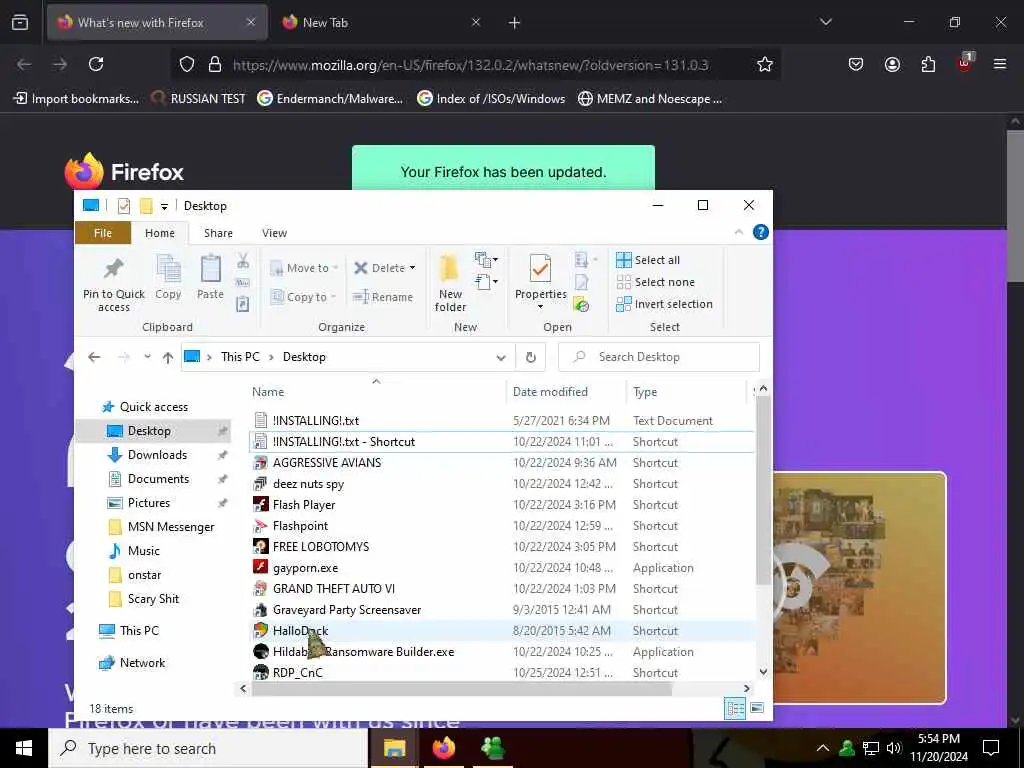Viewport: 1024px width, 768px height.
Task: Click the Cut scissors icon
Action: point(243,261)
